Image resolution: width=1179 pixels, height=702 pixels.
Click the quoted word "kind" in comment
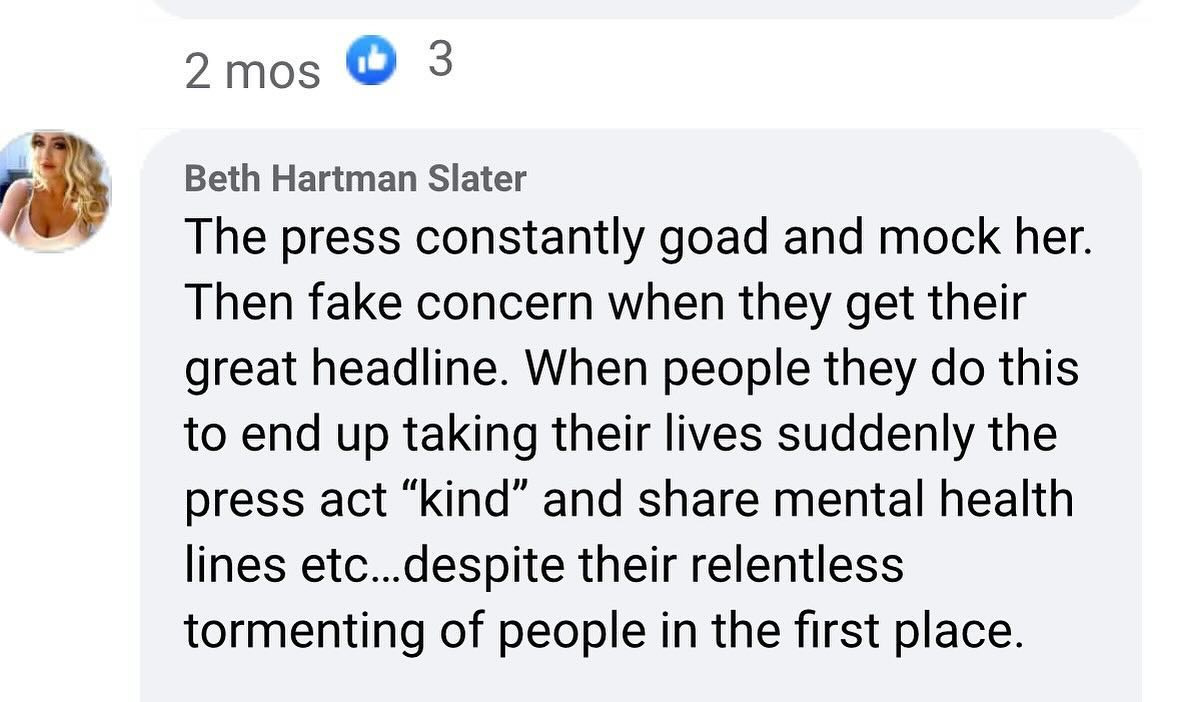click(462, 499)
